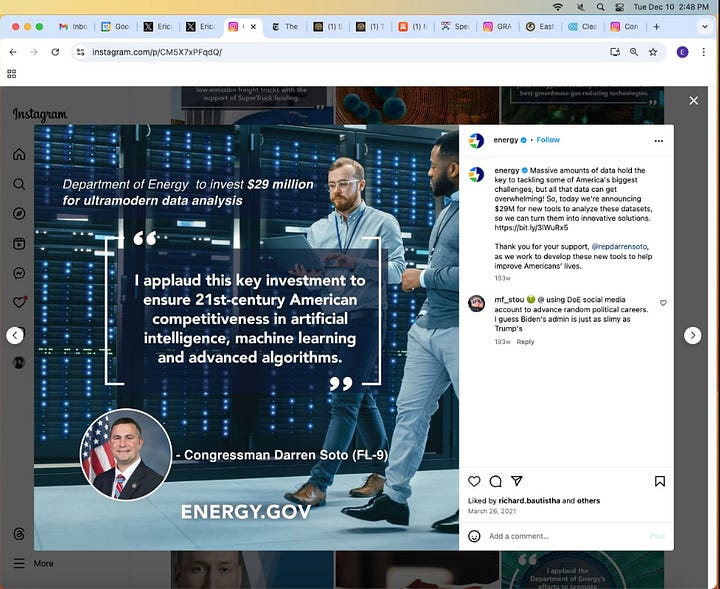Go to next post arrow
Screen dimensions: 720x589
click(x=692, y=336)
